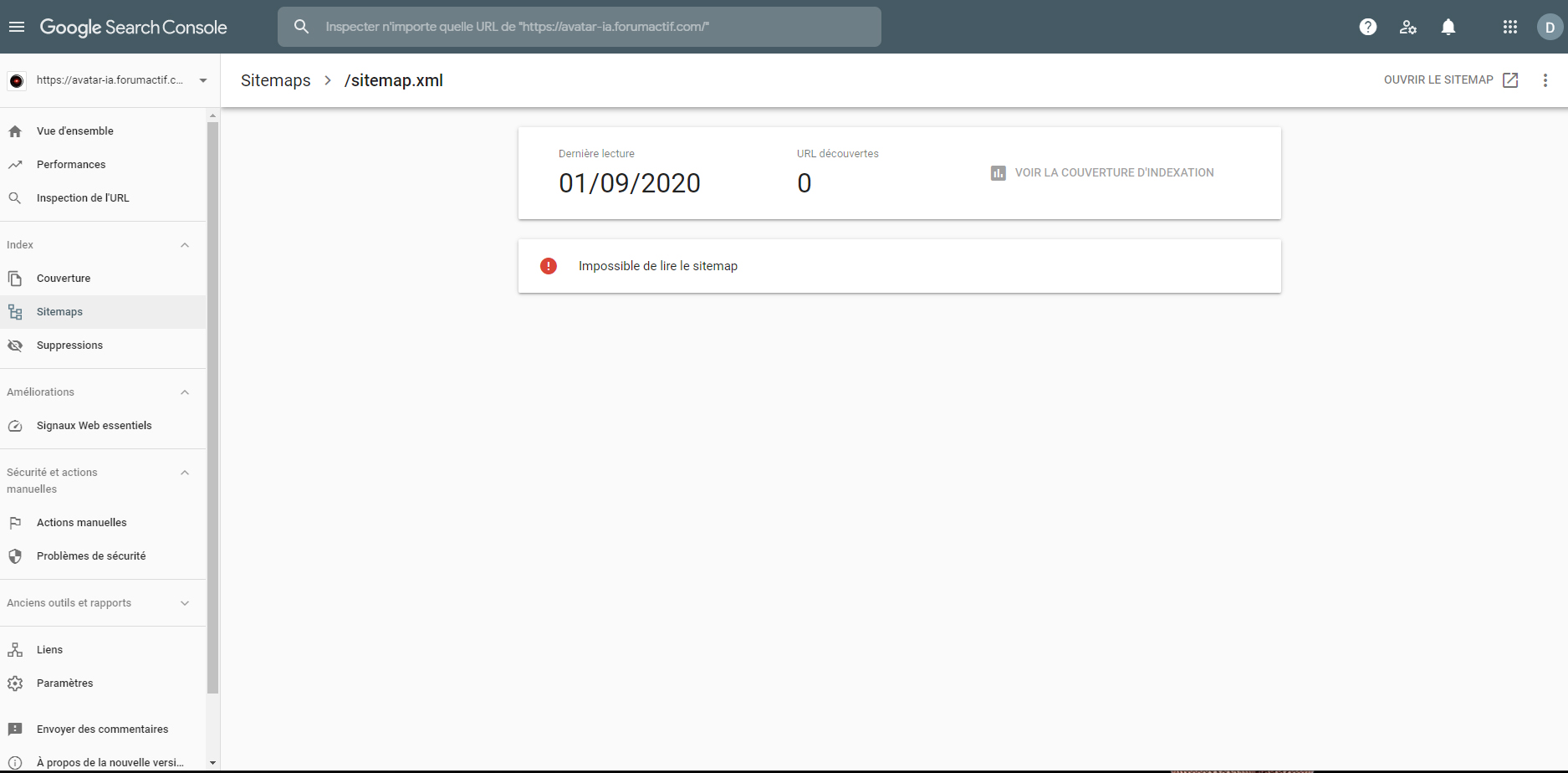Click the network icon for Liens
This screenshot has width=1568, height=773.
coord(15,650)
